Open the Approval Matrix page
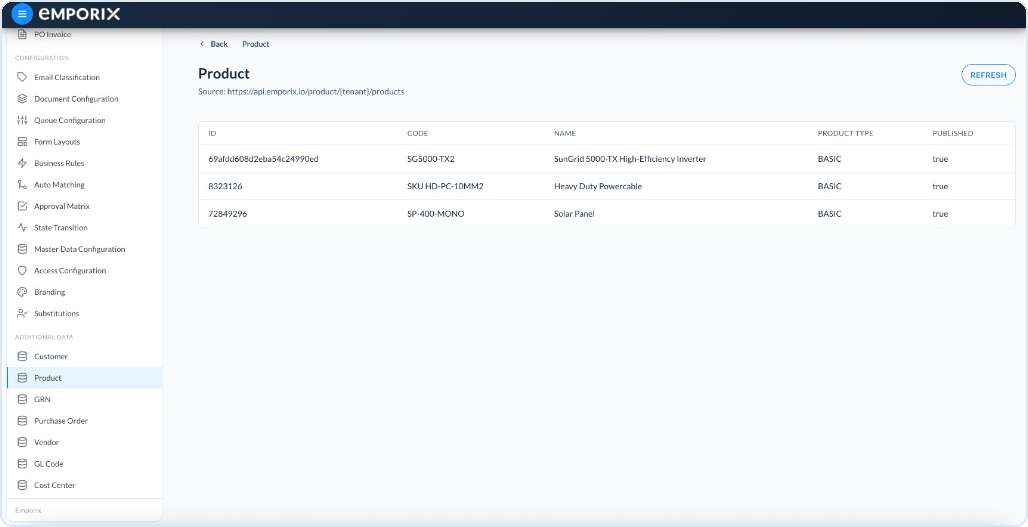 tap(85, 206)
